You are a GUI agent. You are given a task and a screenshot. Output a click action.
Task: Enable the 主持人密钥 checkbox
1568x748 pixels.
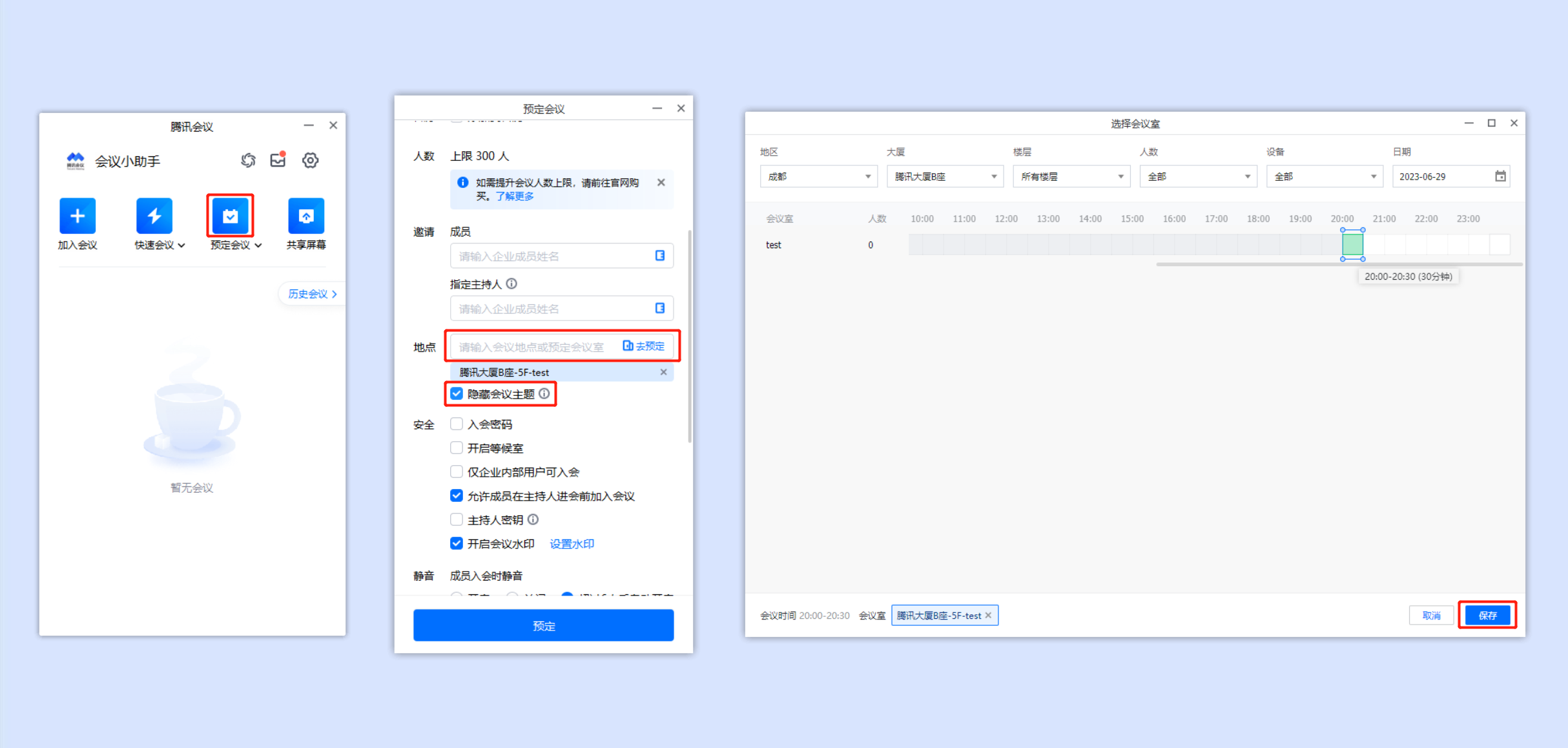[x=457, y=519]
